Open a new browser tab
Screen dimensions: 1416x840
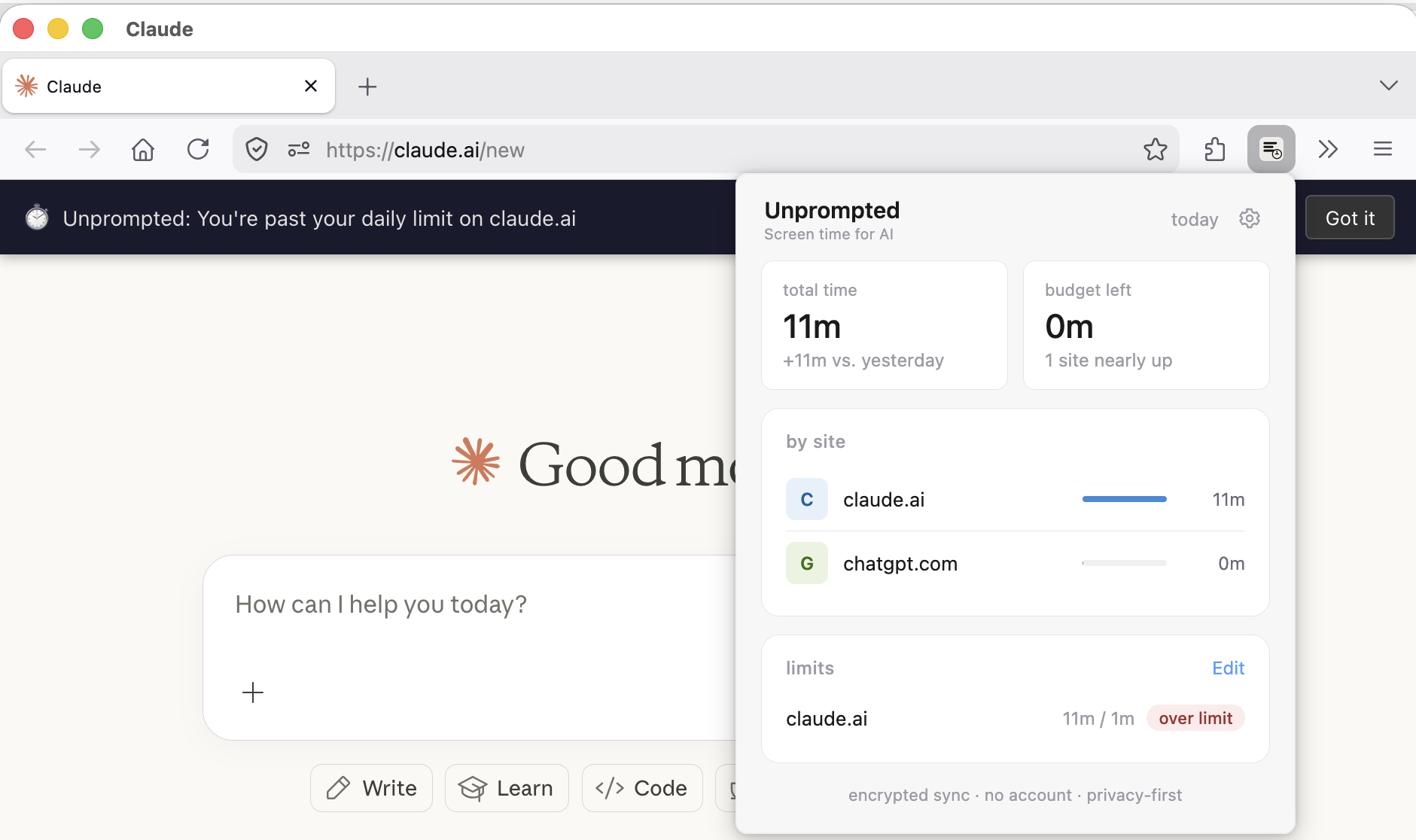pyautogui.click(x=367, y=87)
